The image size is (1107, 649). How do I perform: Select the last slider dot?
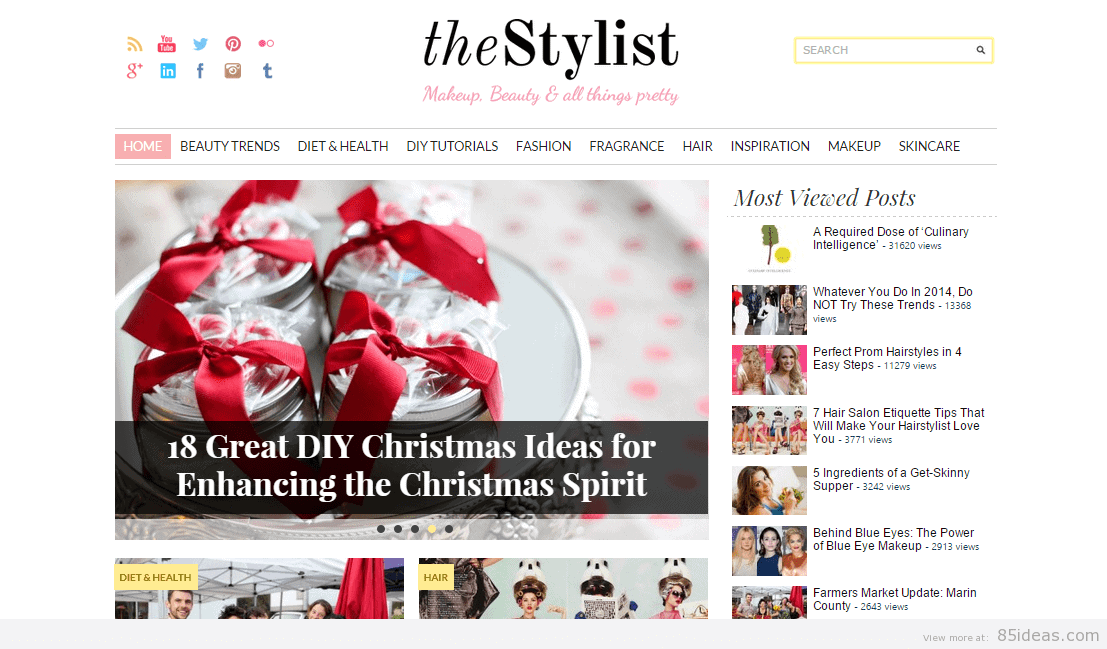[x=449, y=529]
